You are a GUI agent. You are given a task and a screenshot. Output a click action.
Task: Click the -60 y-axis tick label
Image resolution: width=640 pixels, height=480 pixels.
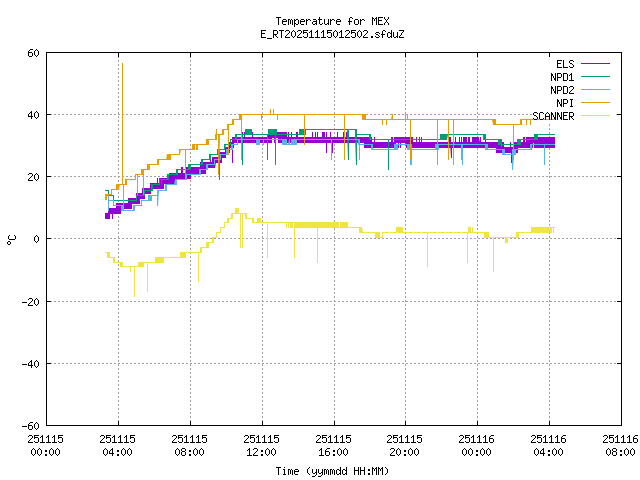click(30, 425)
